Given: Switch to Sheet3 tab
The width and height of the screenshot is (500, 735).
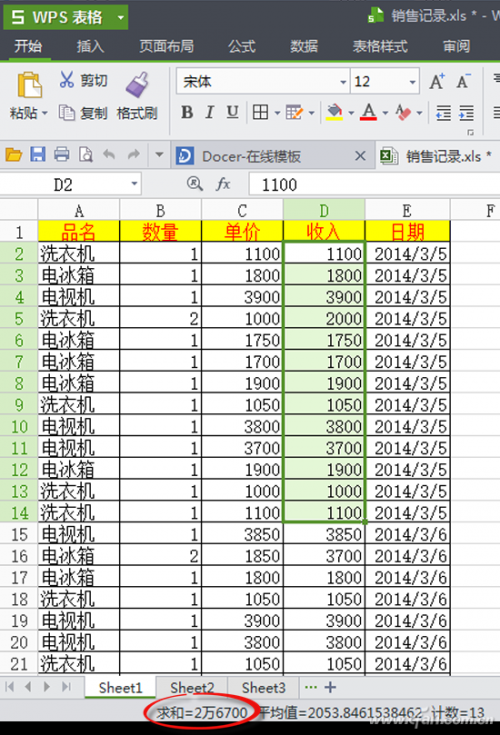Looking at the screenshot, I should [263, 688].
